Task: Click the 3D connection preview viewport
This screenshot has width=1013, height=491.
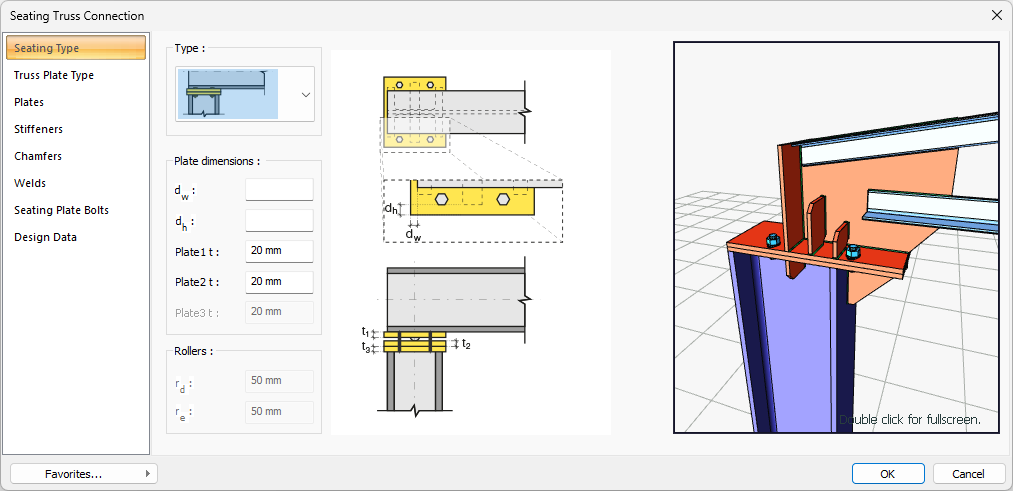Action: [836, 237]
